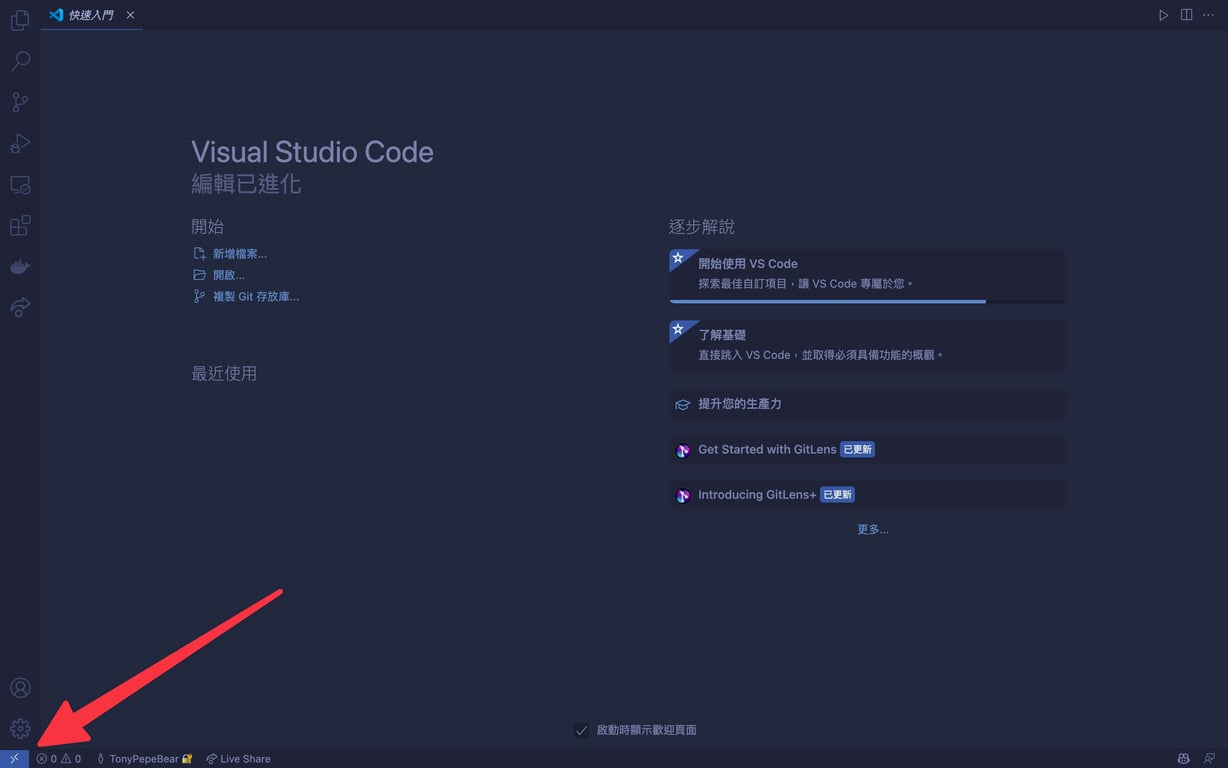Viewport: 1228px width, 768px height.
Task: Open the Docker panel
Action: click(19, 266)
